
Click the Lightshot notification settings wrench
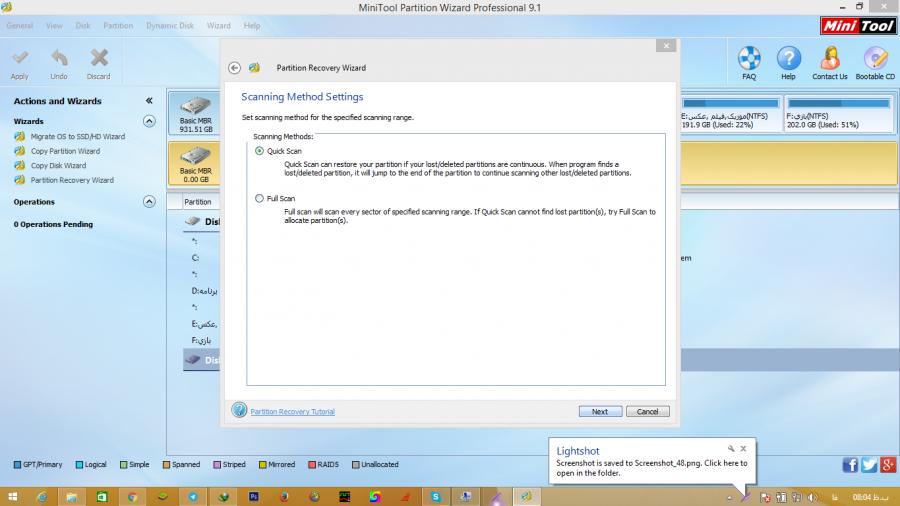(731, 449)
